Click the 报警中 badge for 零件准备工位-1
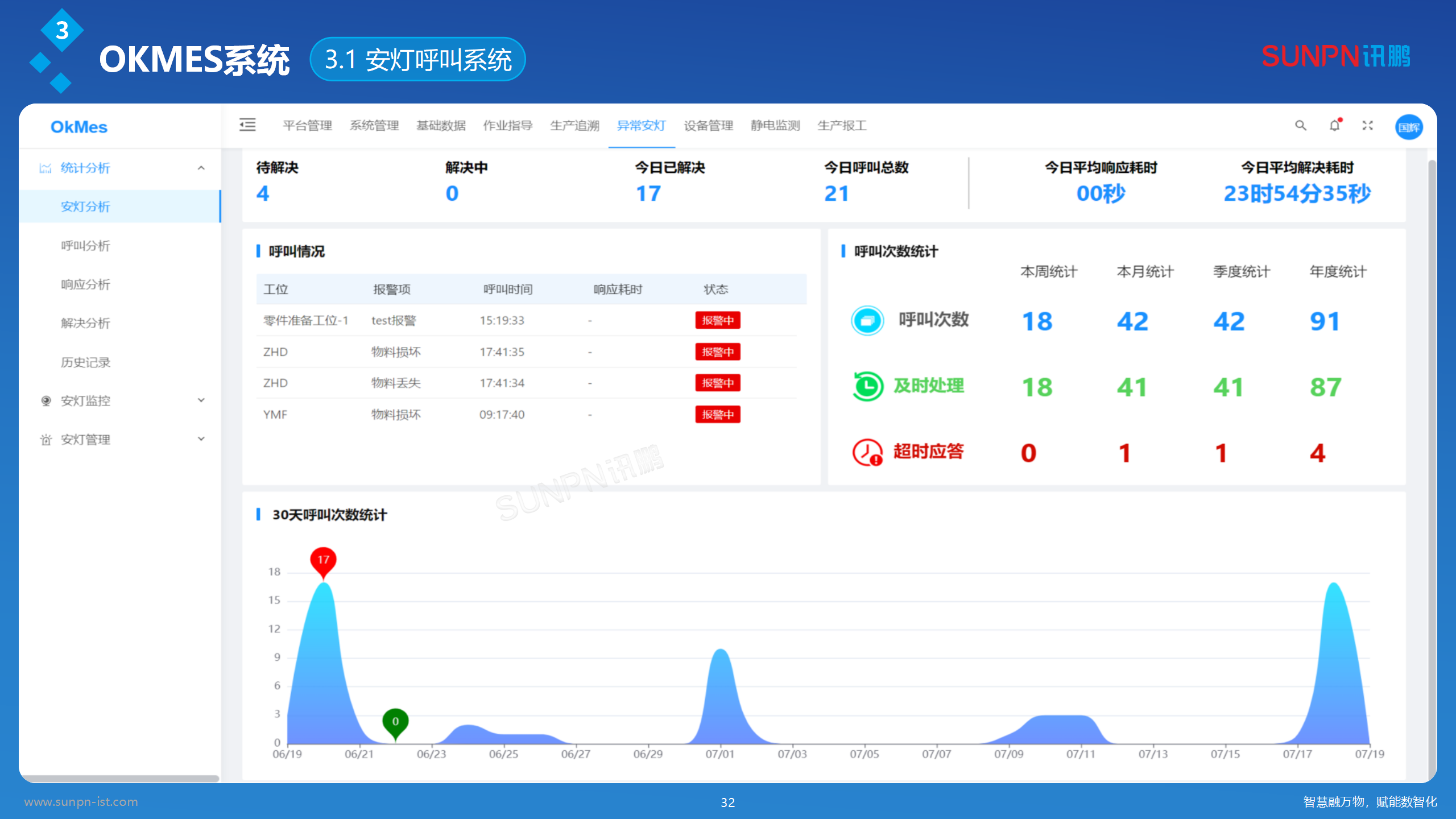1456x819 pixels. pos(717,320)
